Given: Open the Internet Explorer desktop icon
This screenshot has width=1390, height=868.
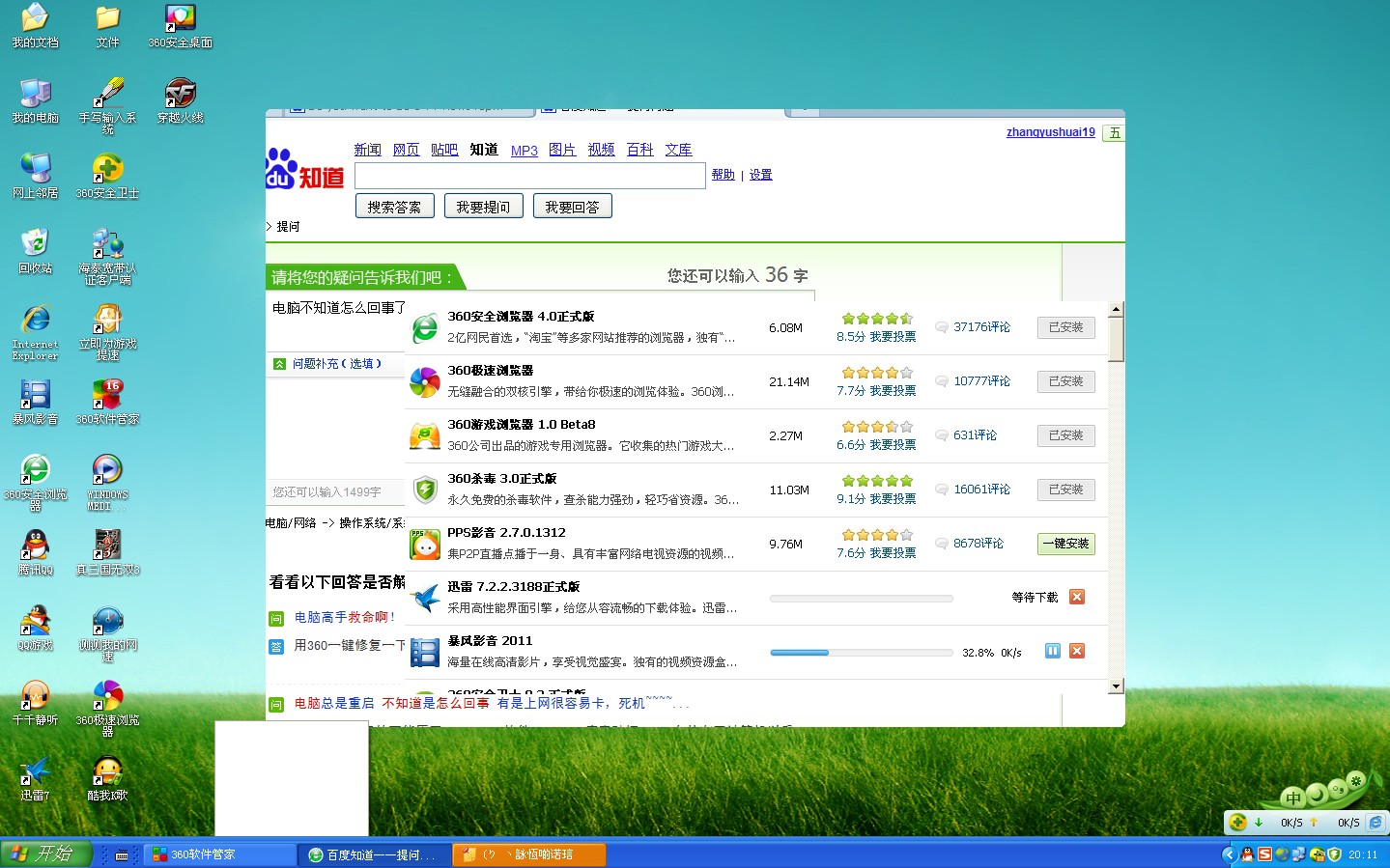Looking at the screenshot, I should [x=35, y=332].
